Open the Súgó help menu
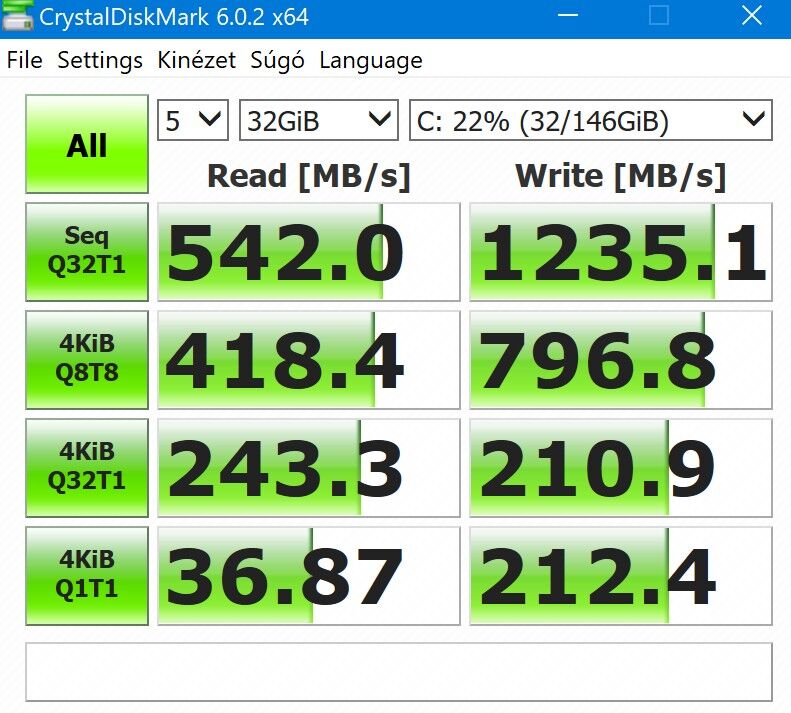The height and width of the screenshot is (713, 791). pyautogui.click(x=277, y=61)
